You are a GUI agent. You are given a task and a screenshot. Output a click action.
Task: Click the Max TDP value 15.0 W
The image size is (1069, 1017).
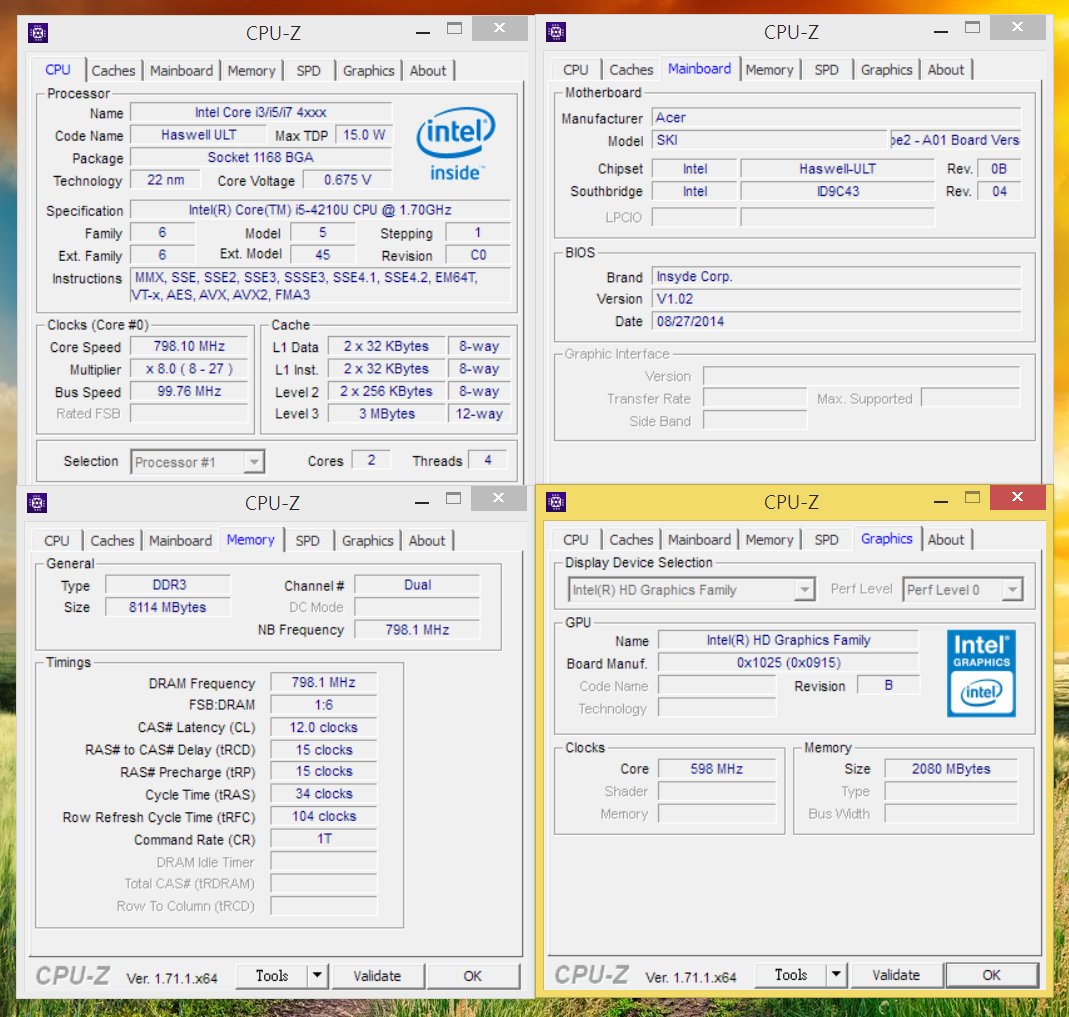click(364, 135)
